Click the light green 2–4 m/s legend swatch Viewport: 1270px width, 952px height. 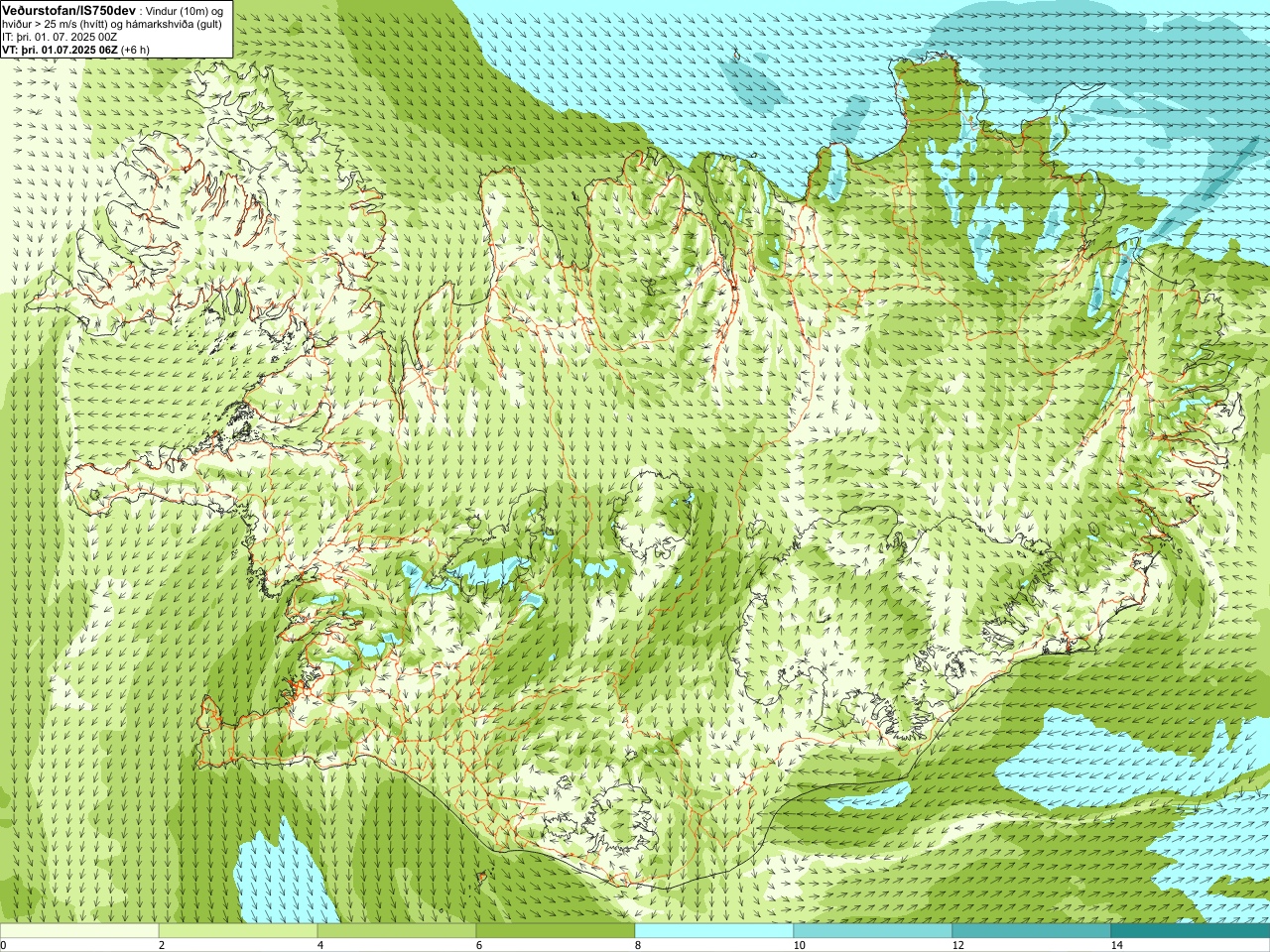pos(238,932)
